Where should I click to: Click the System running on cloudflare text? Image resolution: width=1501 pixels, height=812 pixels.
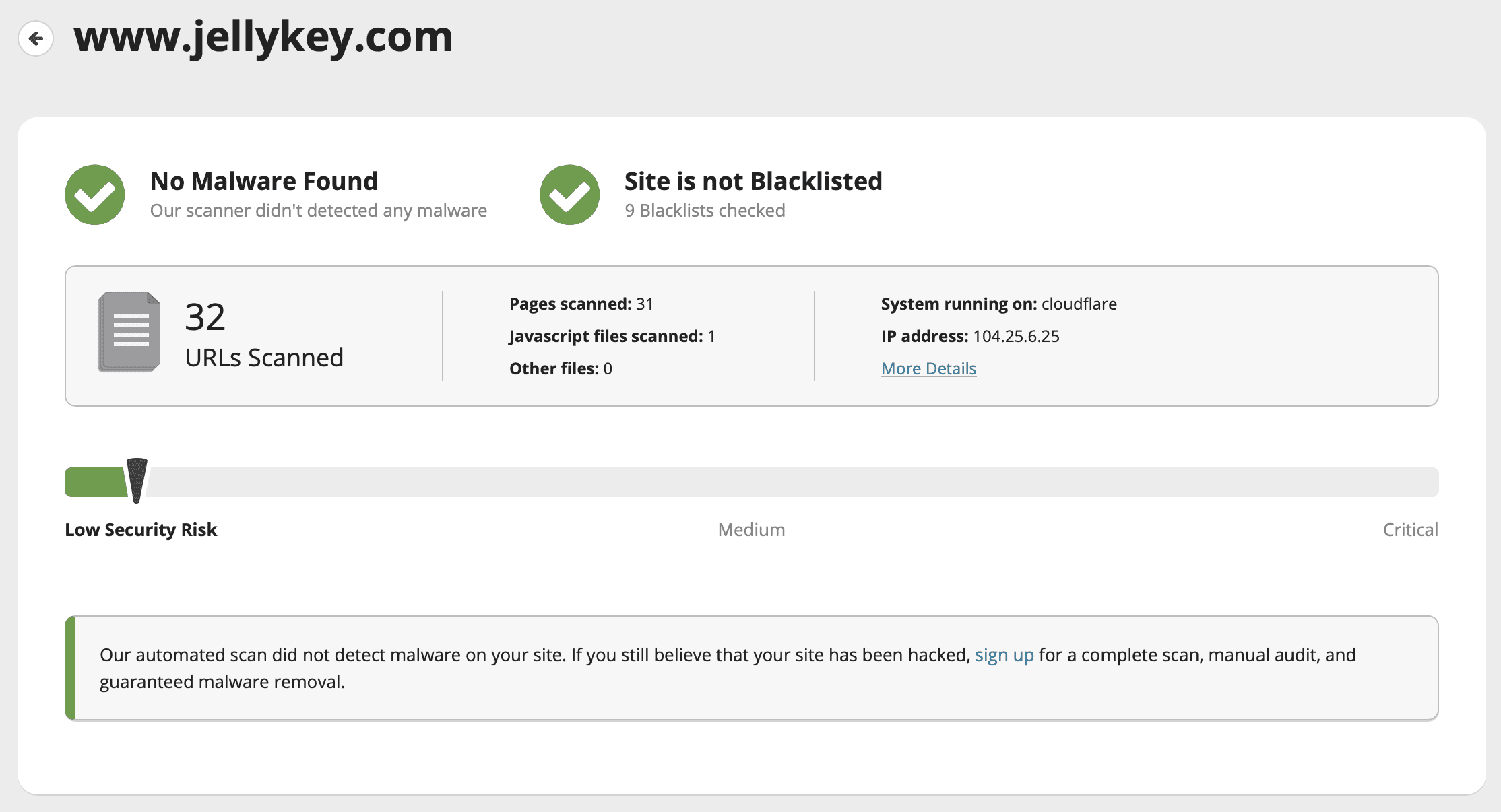(x=998, y=304)
